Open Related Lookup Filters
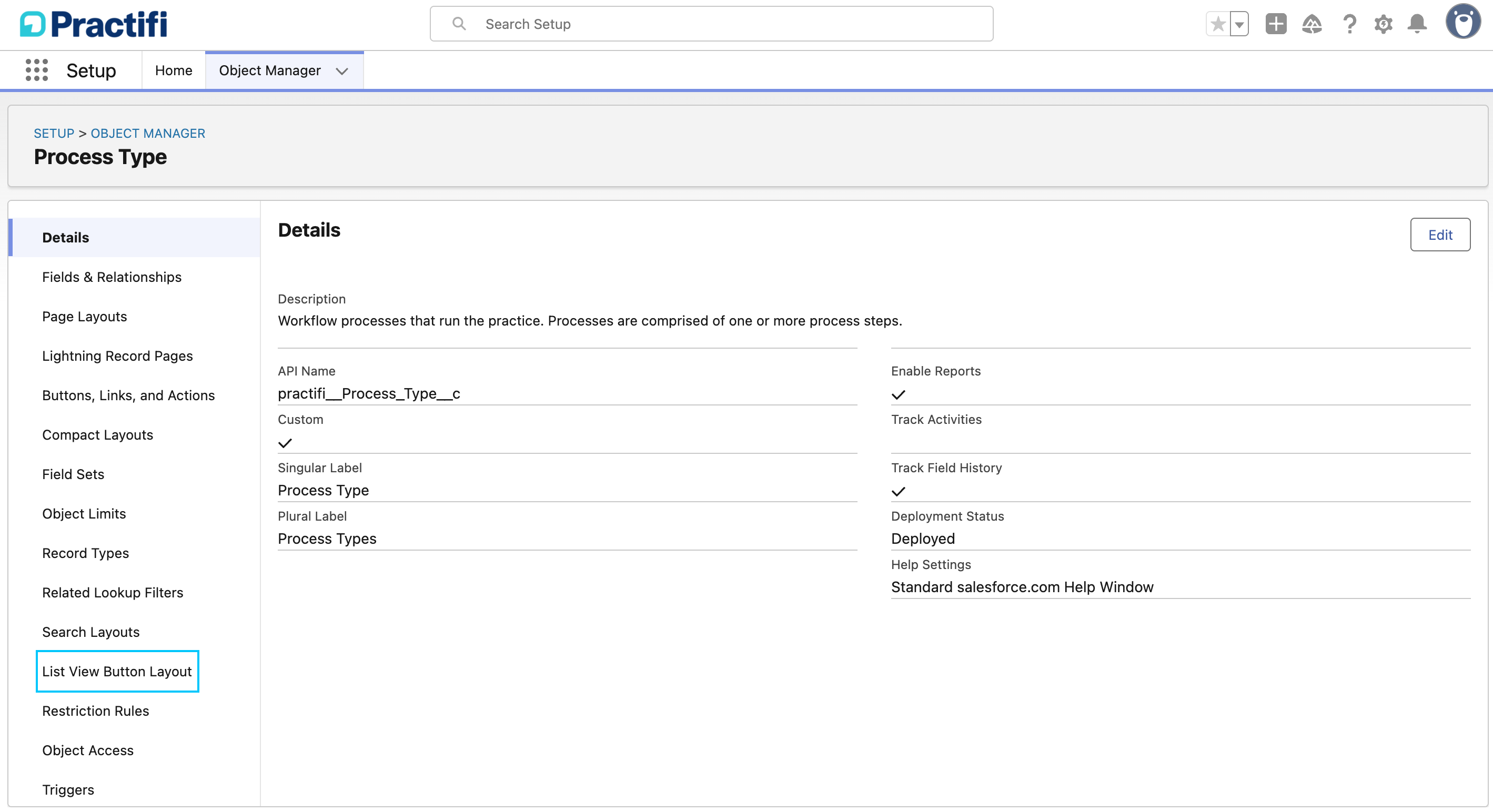Screen dimensions: 1493x812 (x=113, y=592)
